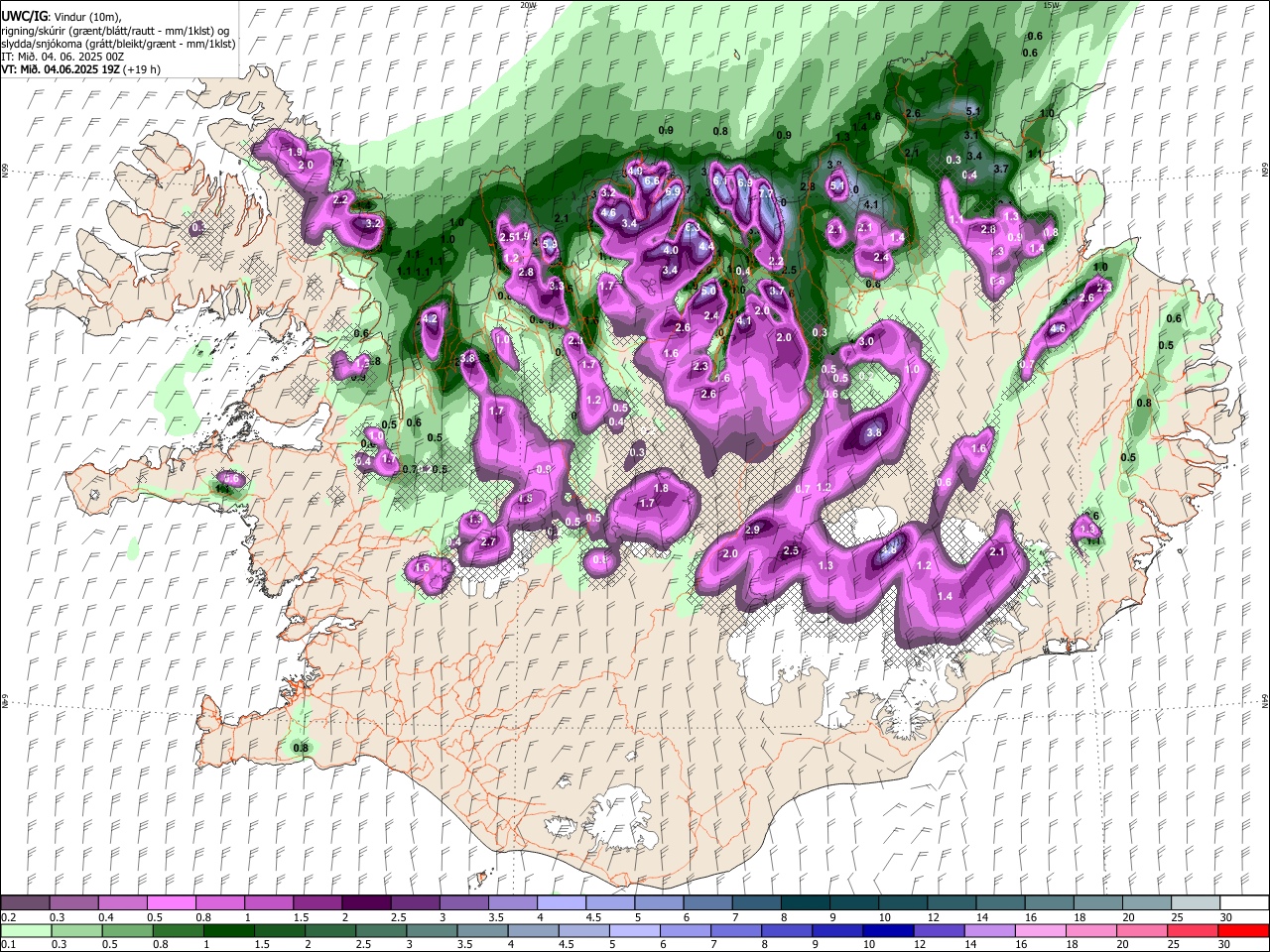1270x952 pixels.
Task: Click the 'IT: Mið. 04. 06. 2025 00Z' line
Action: click(x=63, y=57)
